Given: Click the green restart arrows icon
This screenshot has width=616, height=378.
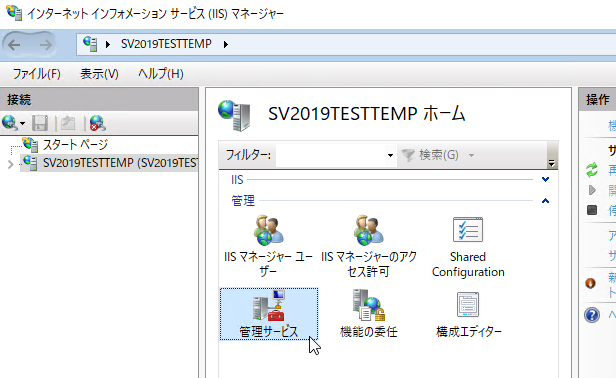Looking at the screenshot, I should (592, 170).
